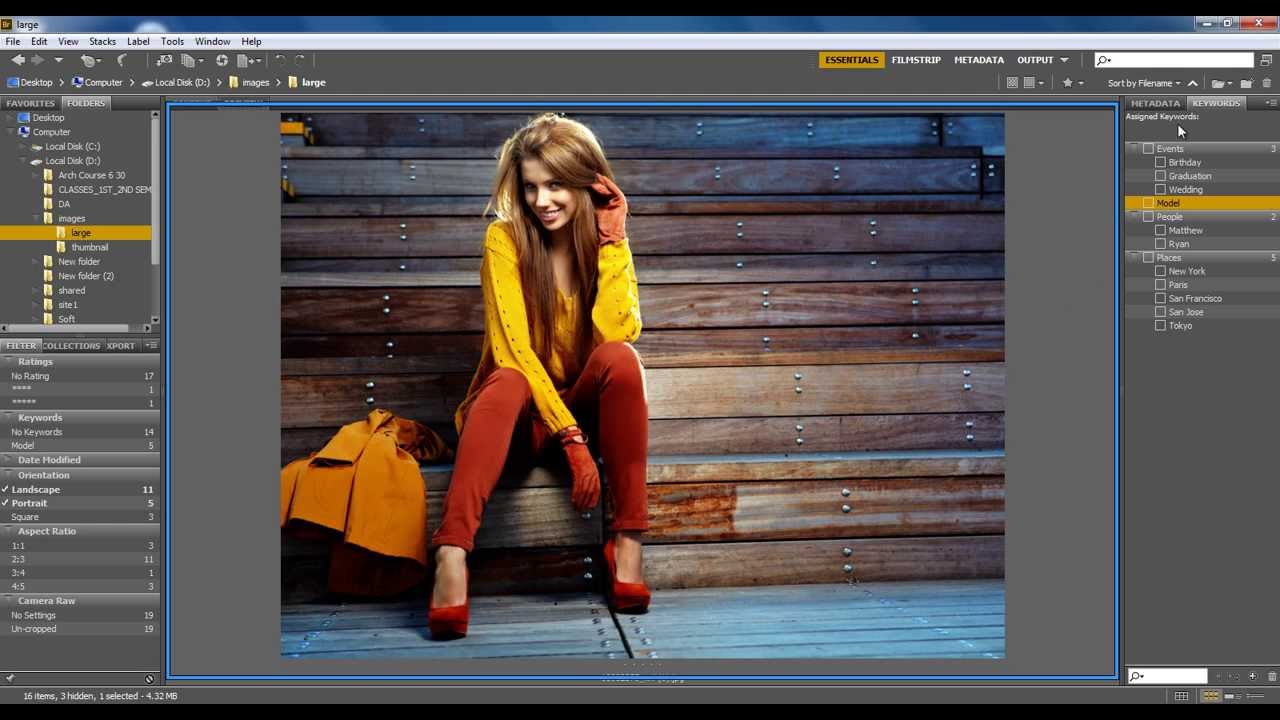Rotate image 90° clockwise

pos(300,60)
